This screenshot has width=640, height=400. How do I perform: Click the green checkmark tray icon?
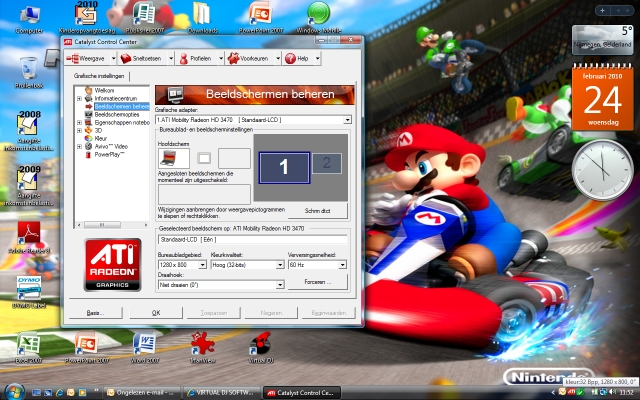point(580,392)
